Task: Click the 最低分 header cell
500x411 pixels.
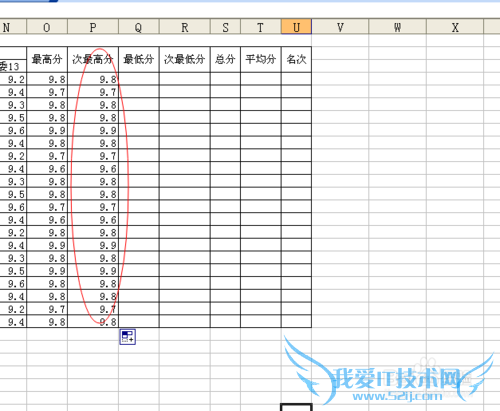Action: (139, 59)
